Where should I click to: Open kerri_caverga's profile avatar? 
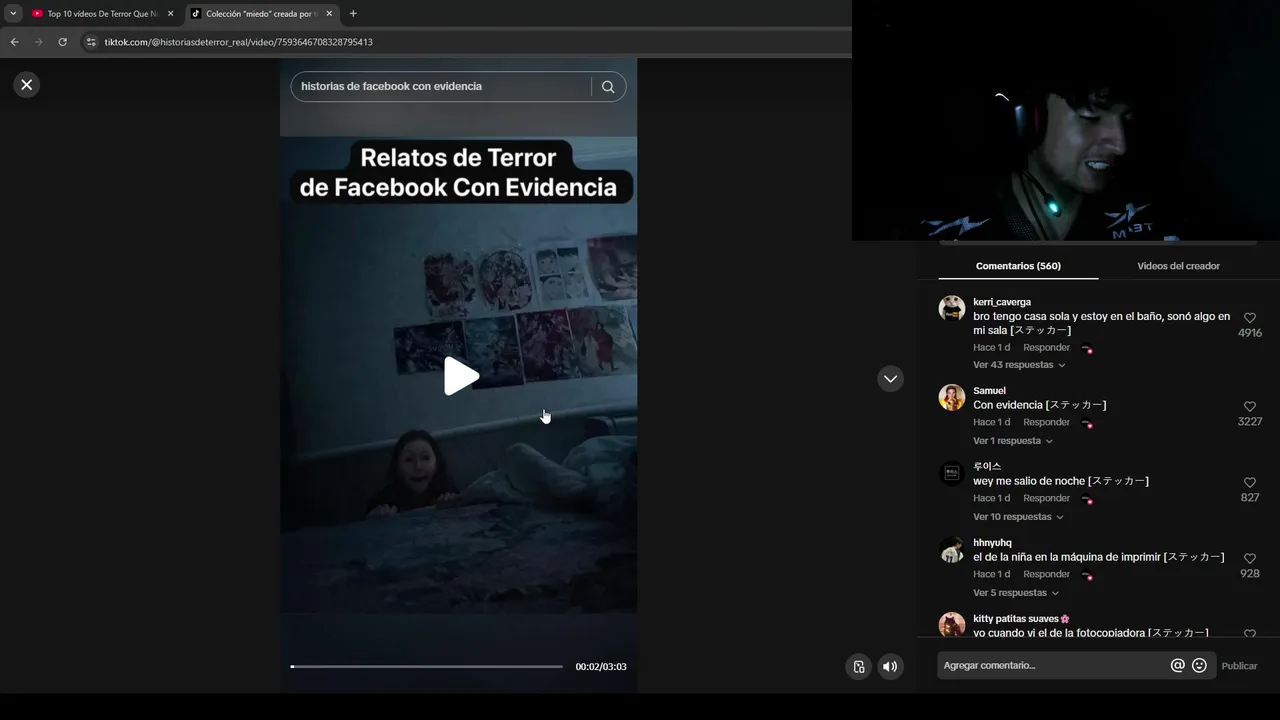tap(952, 308)
